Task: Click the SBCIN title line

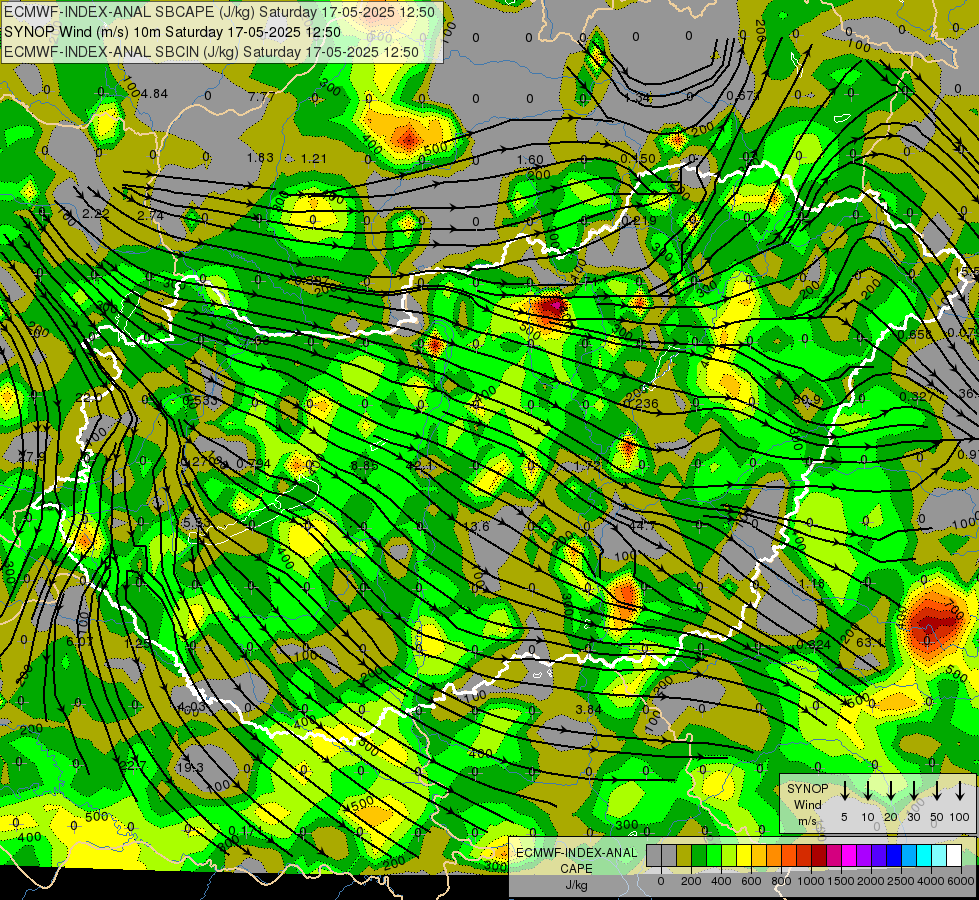Action: 211,52
